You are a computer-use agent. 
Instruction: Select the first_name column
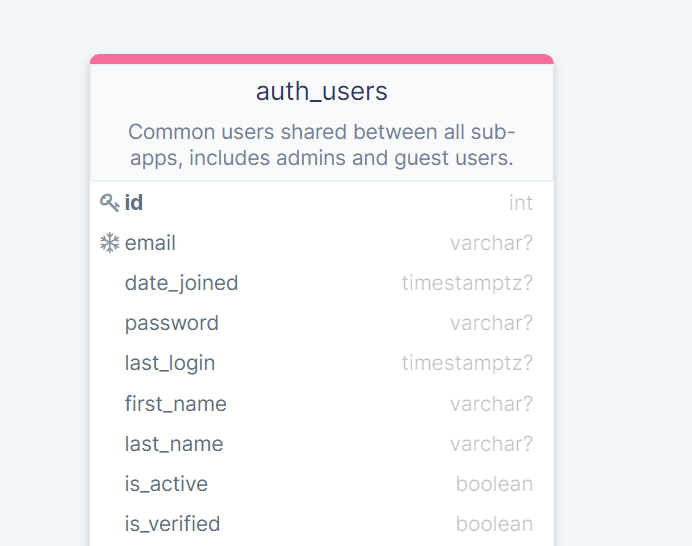(322, 404)
